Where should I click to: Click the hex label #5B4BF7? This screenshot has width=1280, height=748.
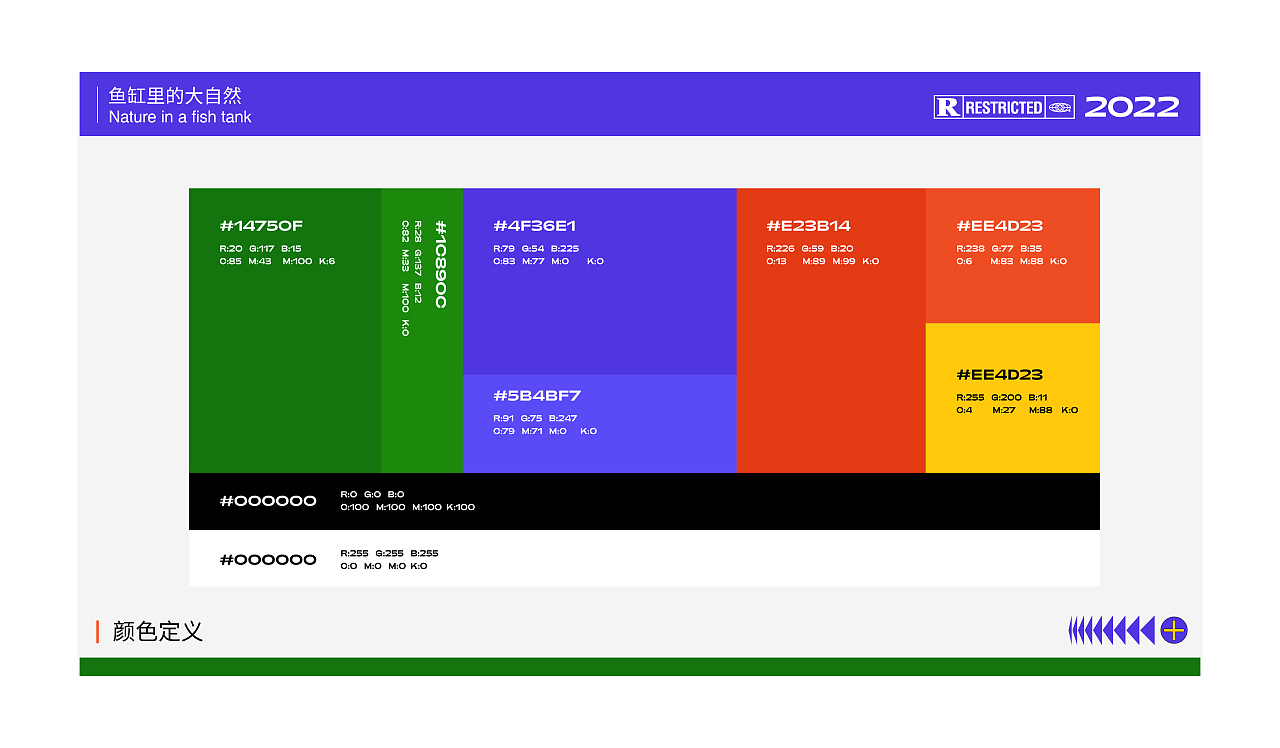[x=537, y=395]
